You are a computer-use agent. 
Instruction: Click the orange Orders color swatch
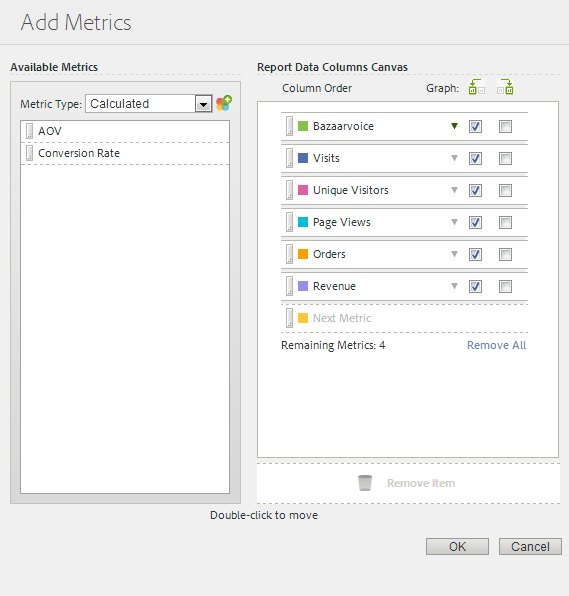(x=303, y=254)
